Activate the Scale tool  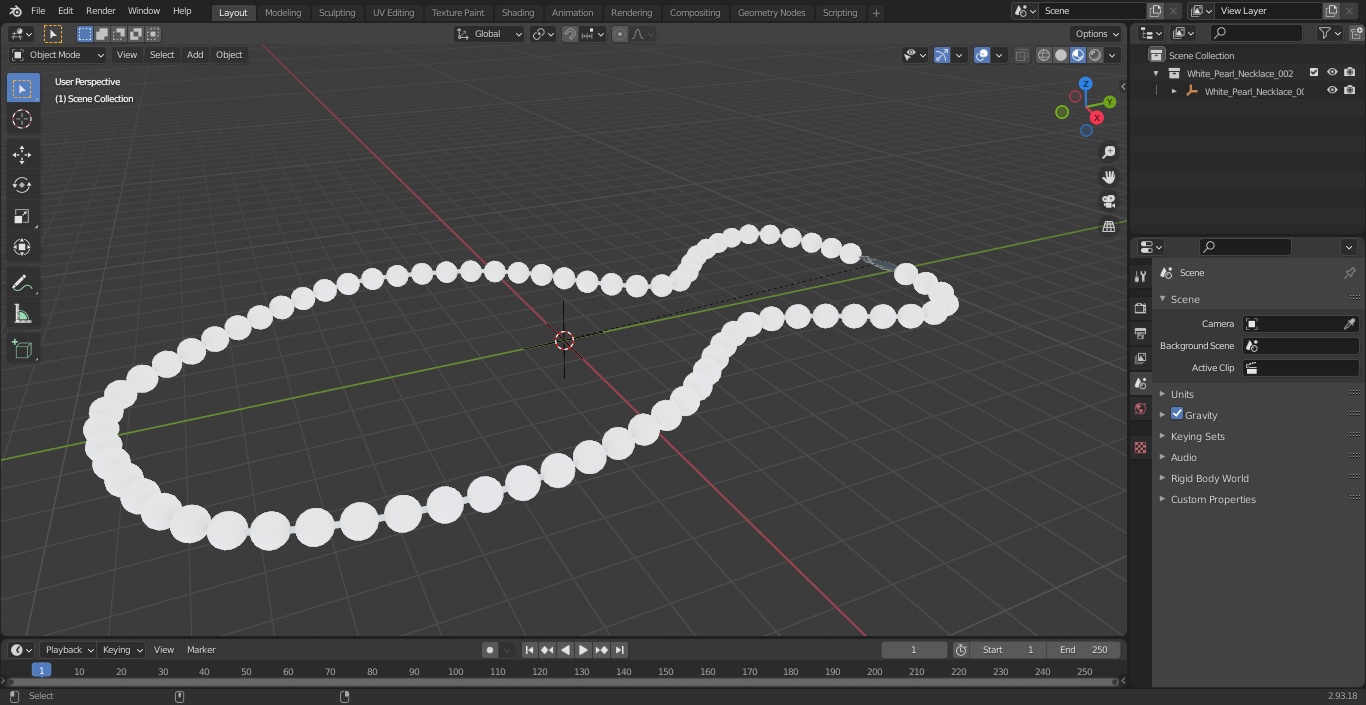tap(22, 216)
